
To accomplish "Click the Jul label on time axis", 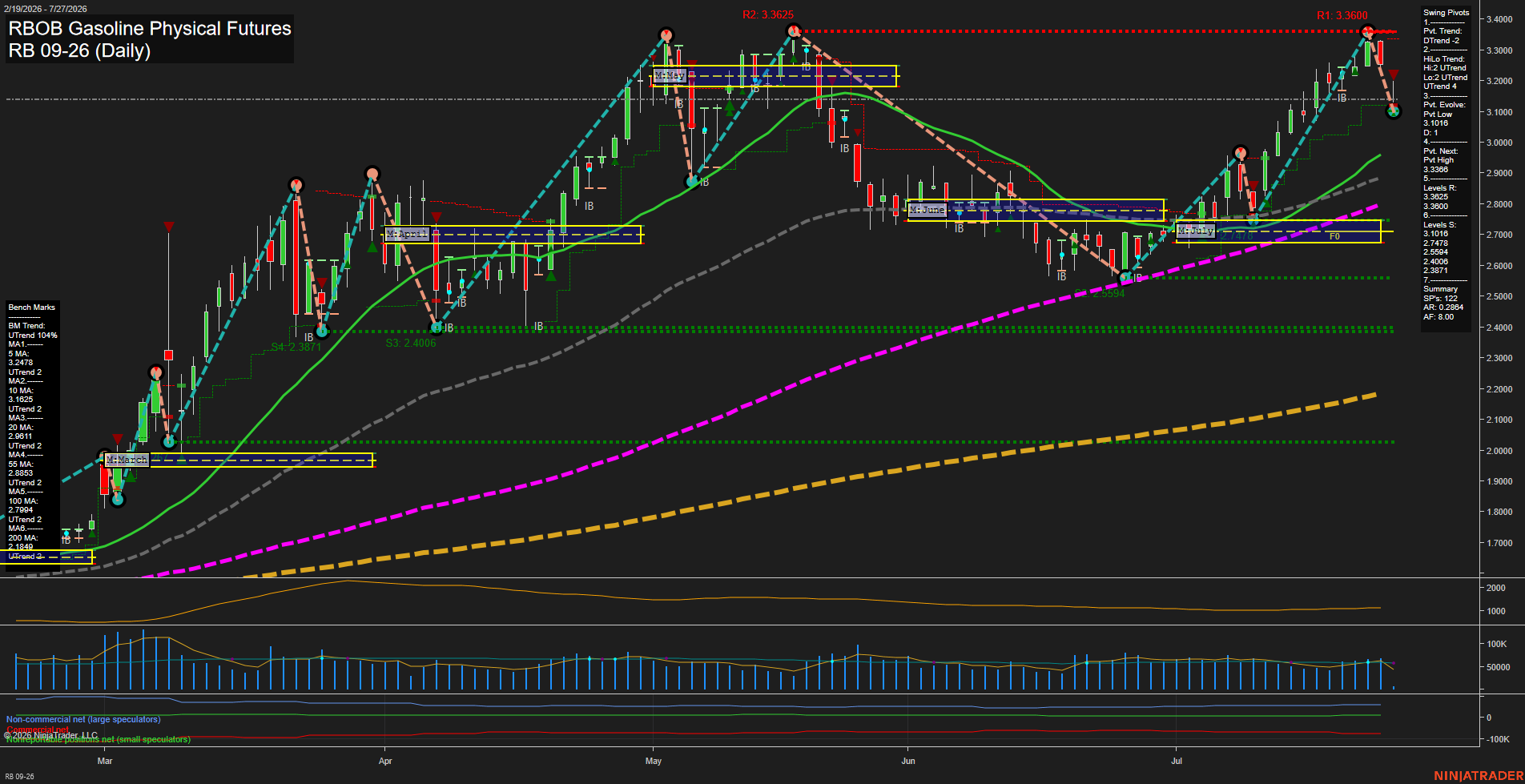I will tap(1177, 761).
